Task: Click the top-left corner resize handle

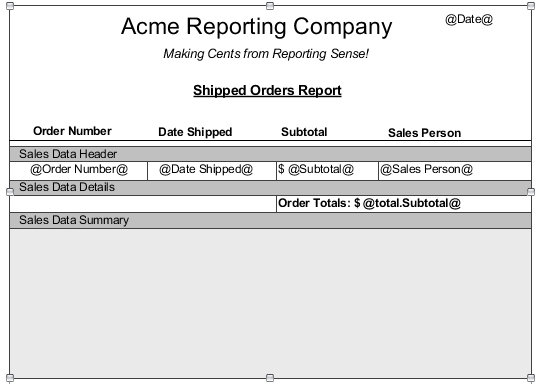Action: 10,6
